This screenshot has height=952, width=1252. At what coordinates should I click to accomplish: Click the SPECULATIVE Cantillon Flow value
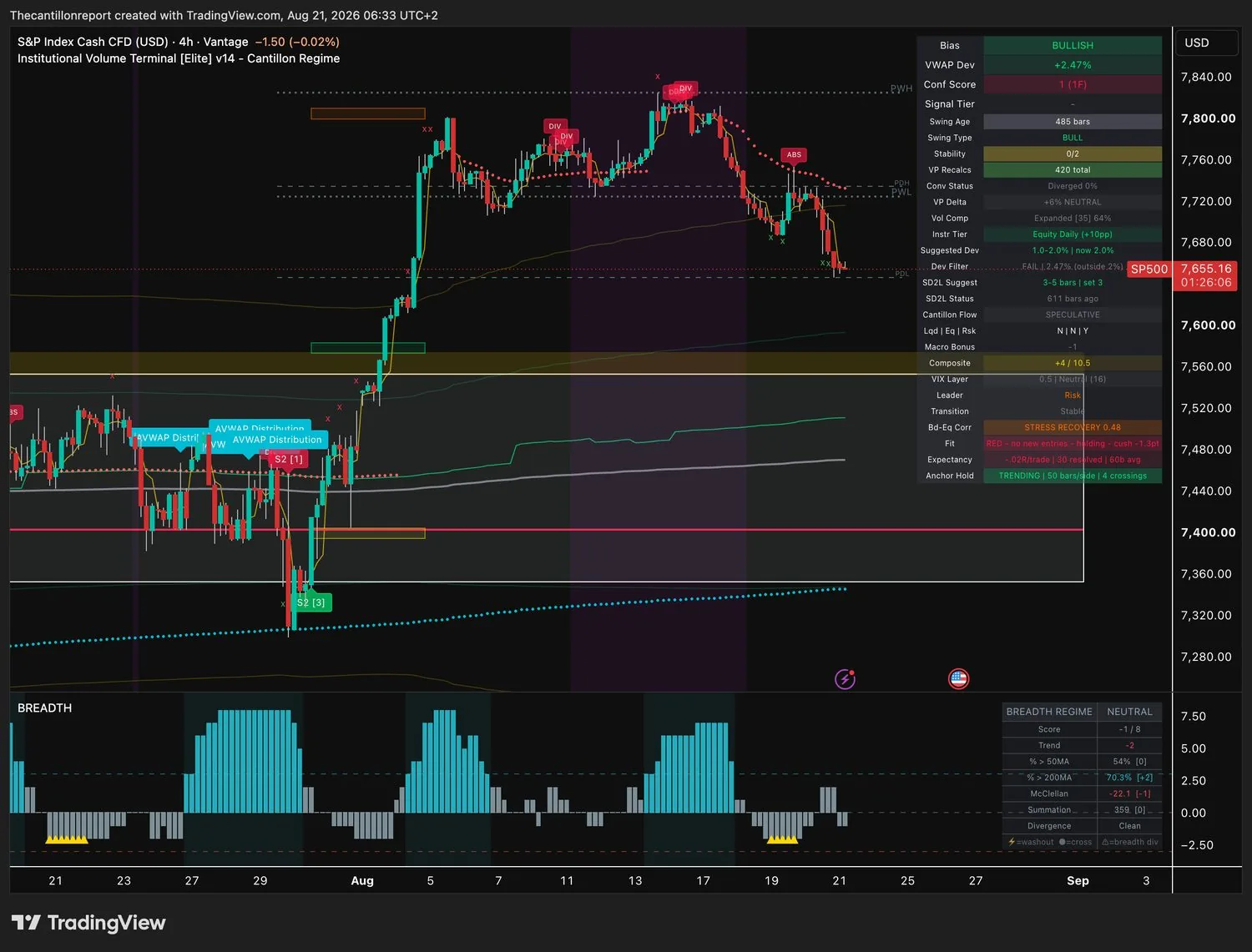click(1073, 315)
